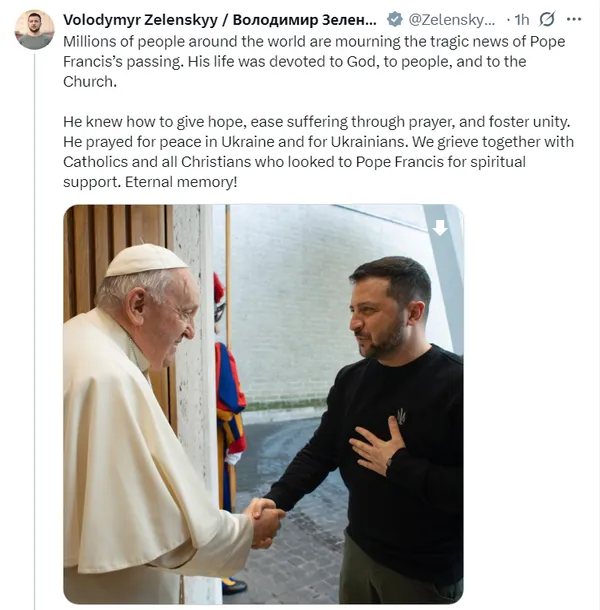
Task: Click the 'Eternal memory!' closing text
Action: [181, 182]
